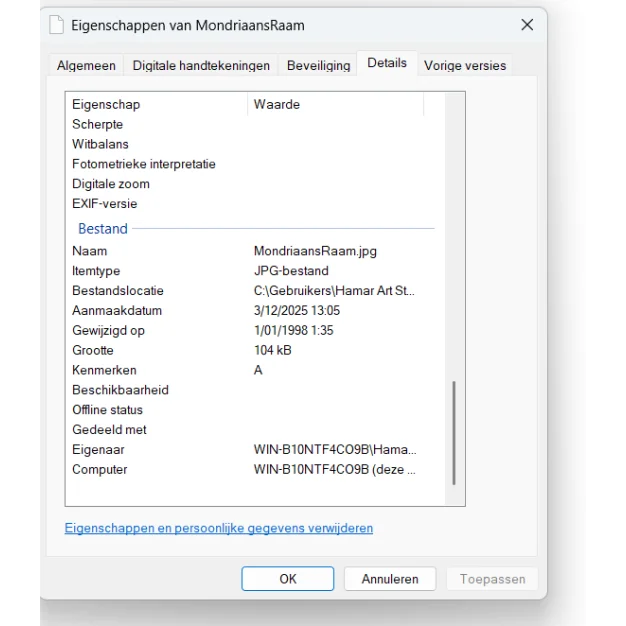The height and width of the screenshot is (626, 626).
Task: Click the Aanmaakdatum value 3/12/2025
Action: [x=297, y=311]
